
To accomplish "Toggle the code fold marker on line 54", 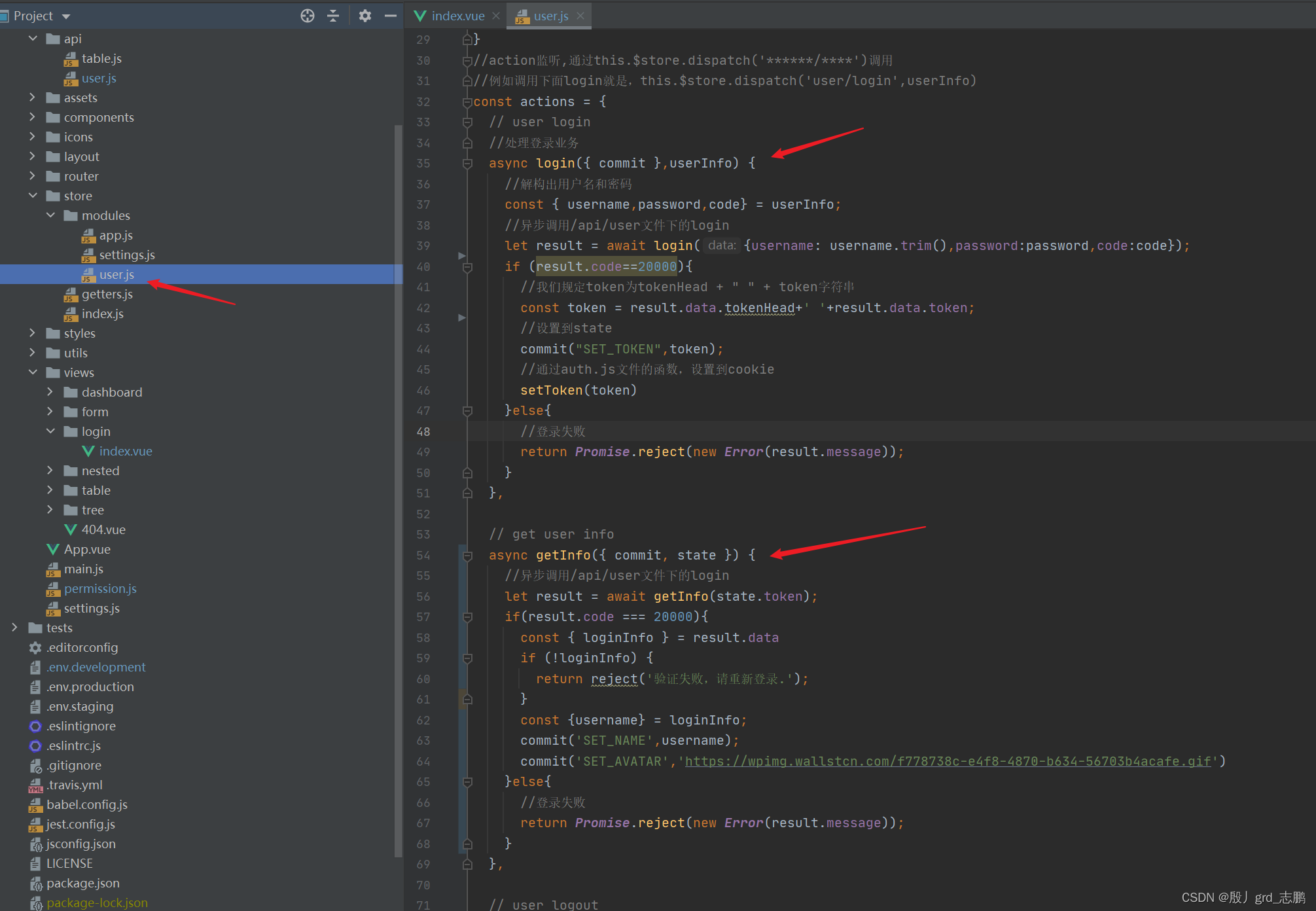I will [467, 556].
